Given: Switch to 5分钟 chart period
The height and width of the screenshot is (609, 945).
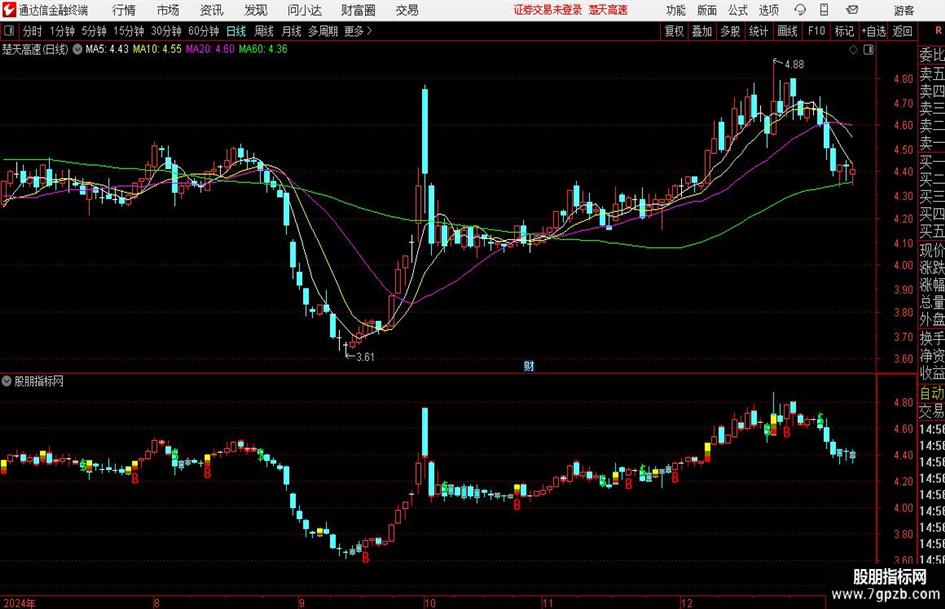Looking at the screenshot, I should tap(94, 31).
